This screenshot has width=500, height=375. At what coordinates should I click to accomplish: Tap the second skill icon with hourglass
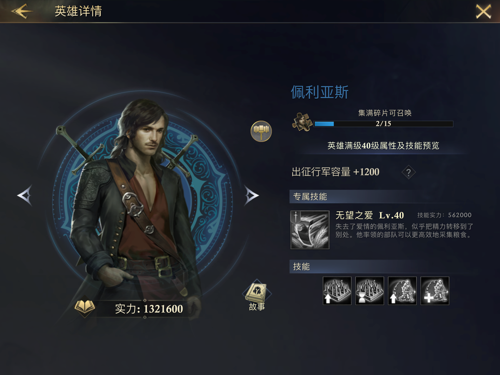pyautogui.click(x=369, y=290)
